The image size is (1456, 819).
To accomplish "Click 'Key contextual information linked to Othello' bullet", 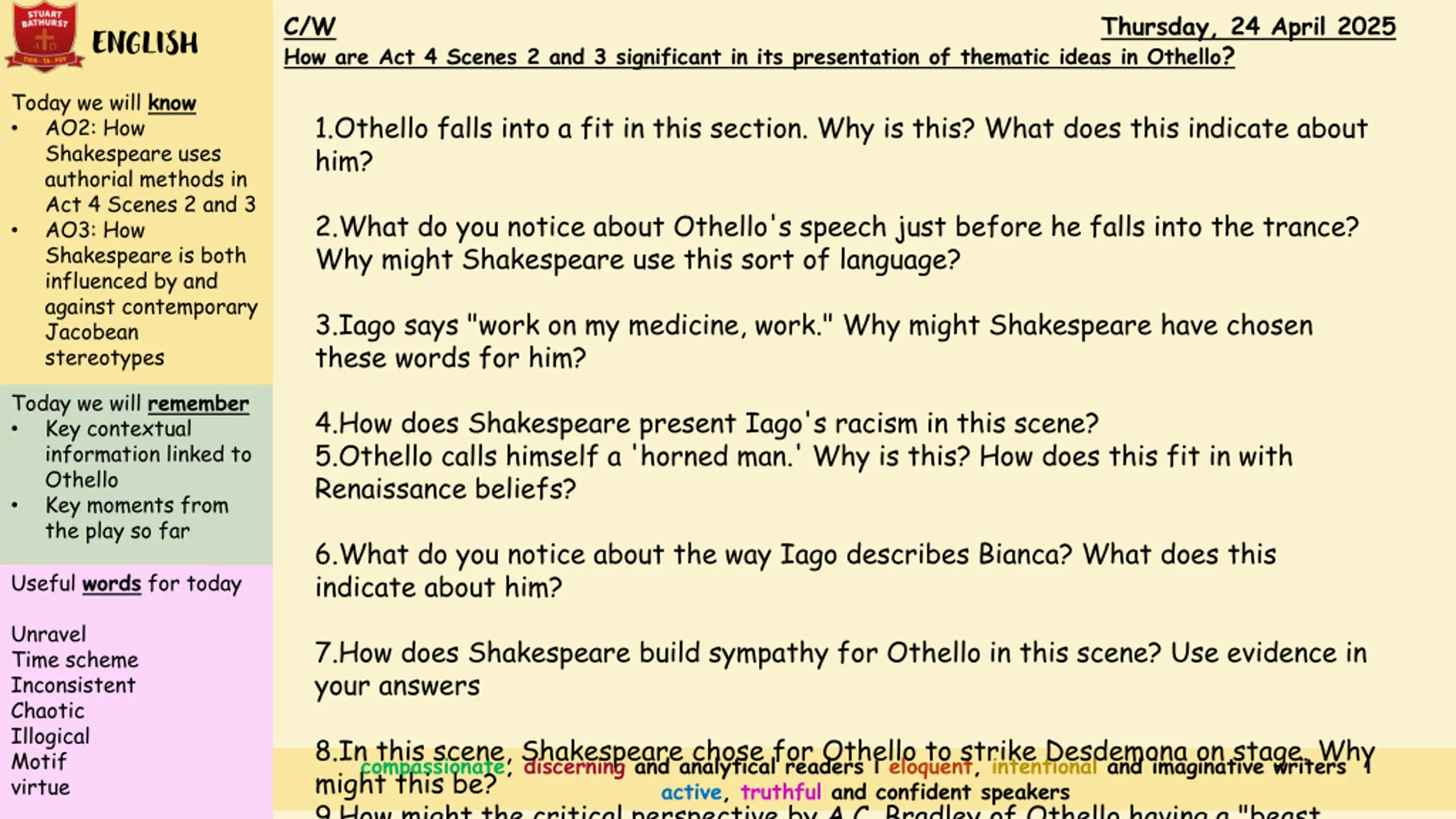I will point(148,454).
